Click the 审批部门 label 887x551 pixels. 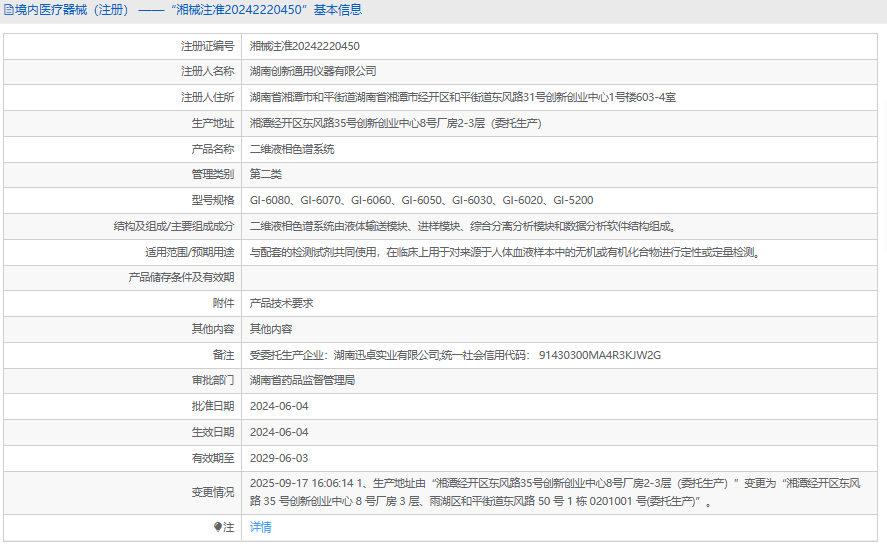click(213, 380)
